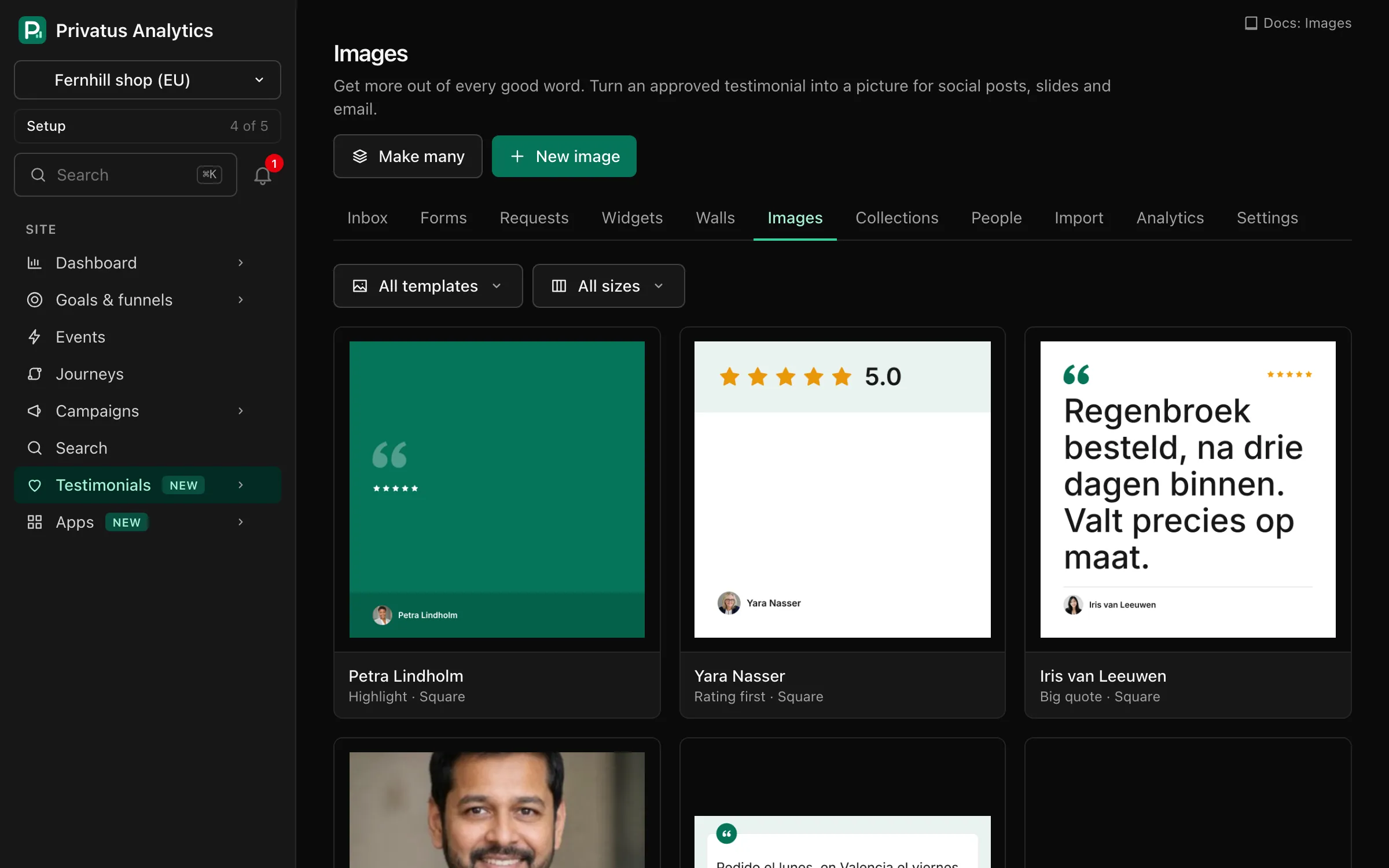
Task: Expand the Campaigns submenu chevron
Action: pos(241,411)
